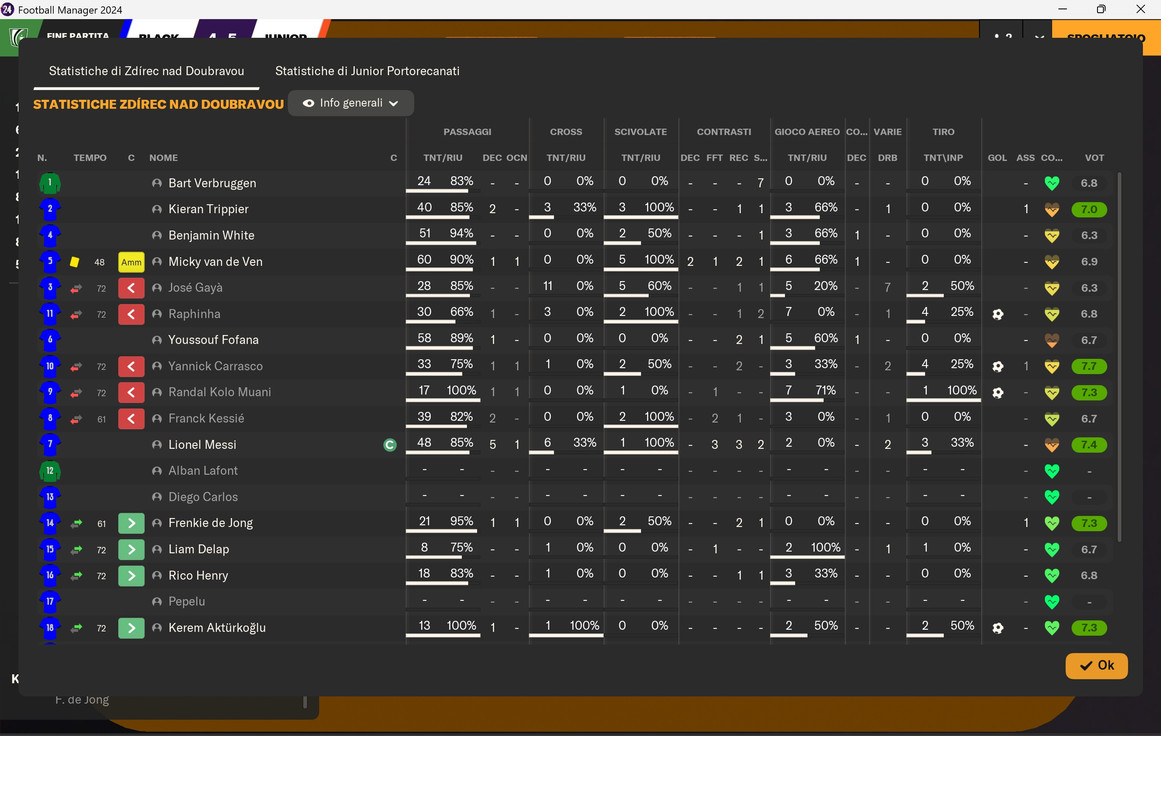This screenshot has width=1161, height=800.
Task: Open Youssouf Fofana's player name link
Action: (x=213, y=340)
